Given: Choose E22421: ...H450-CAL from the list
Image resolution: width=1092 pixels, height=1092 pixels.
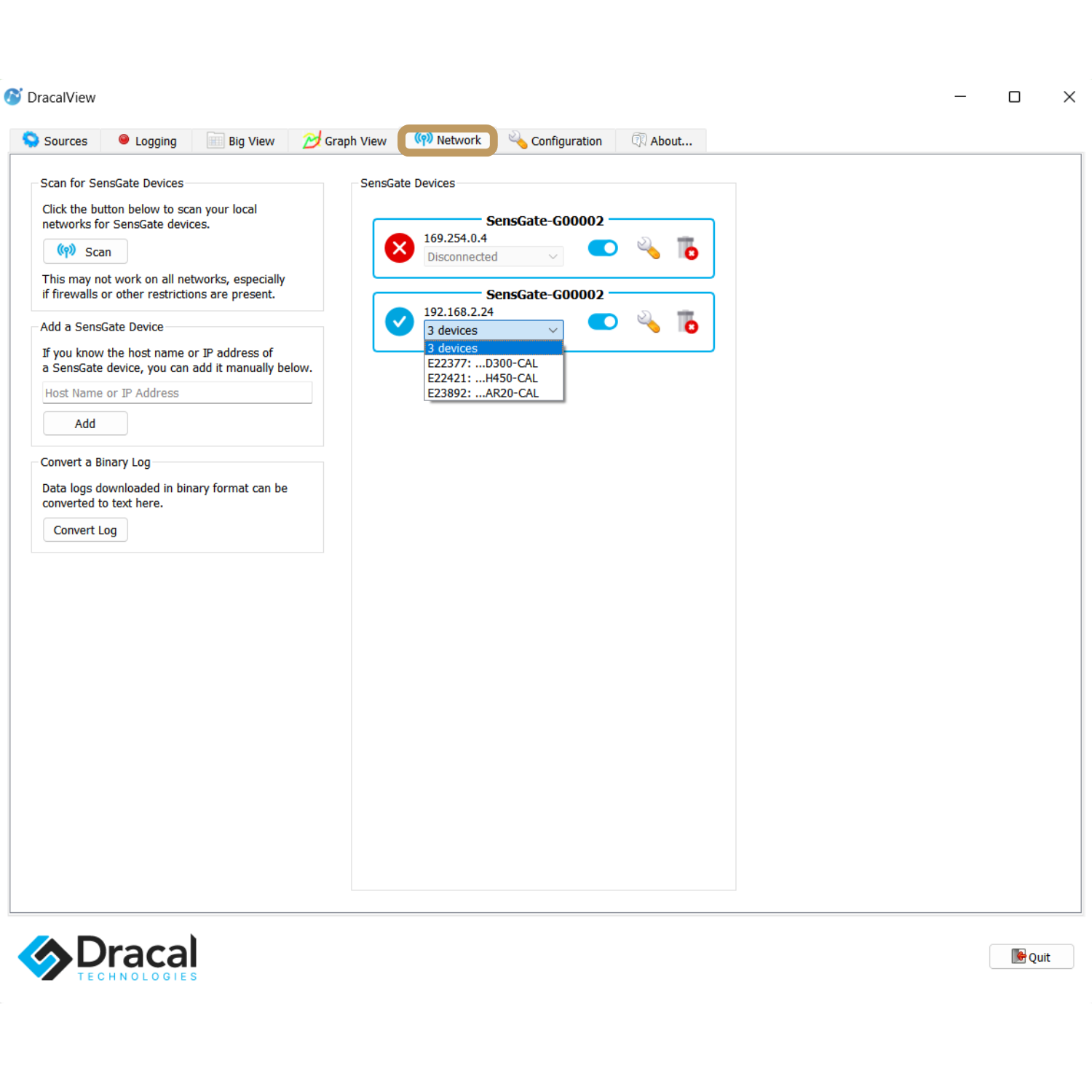Looking at the screenshot, I should [x=494, y=379].
